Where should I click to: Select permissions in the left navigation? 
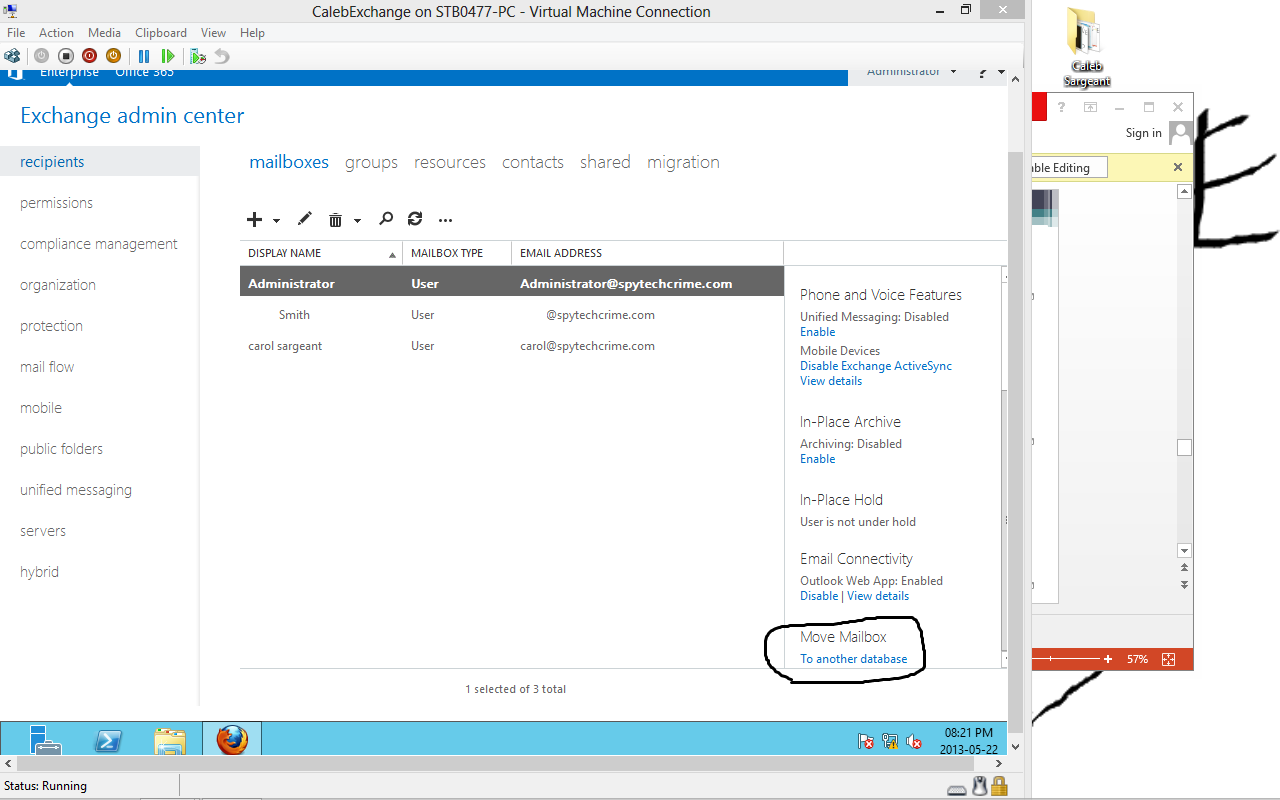[x=56, y=203]
